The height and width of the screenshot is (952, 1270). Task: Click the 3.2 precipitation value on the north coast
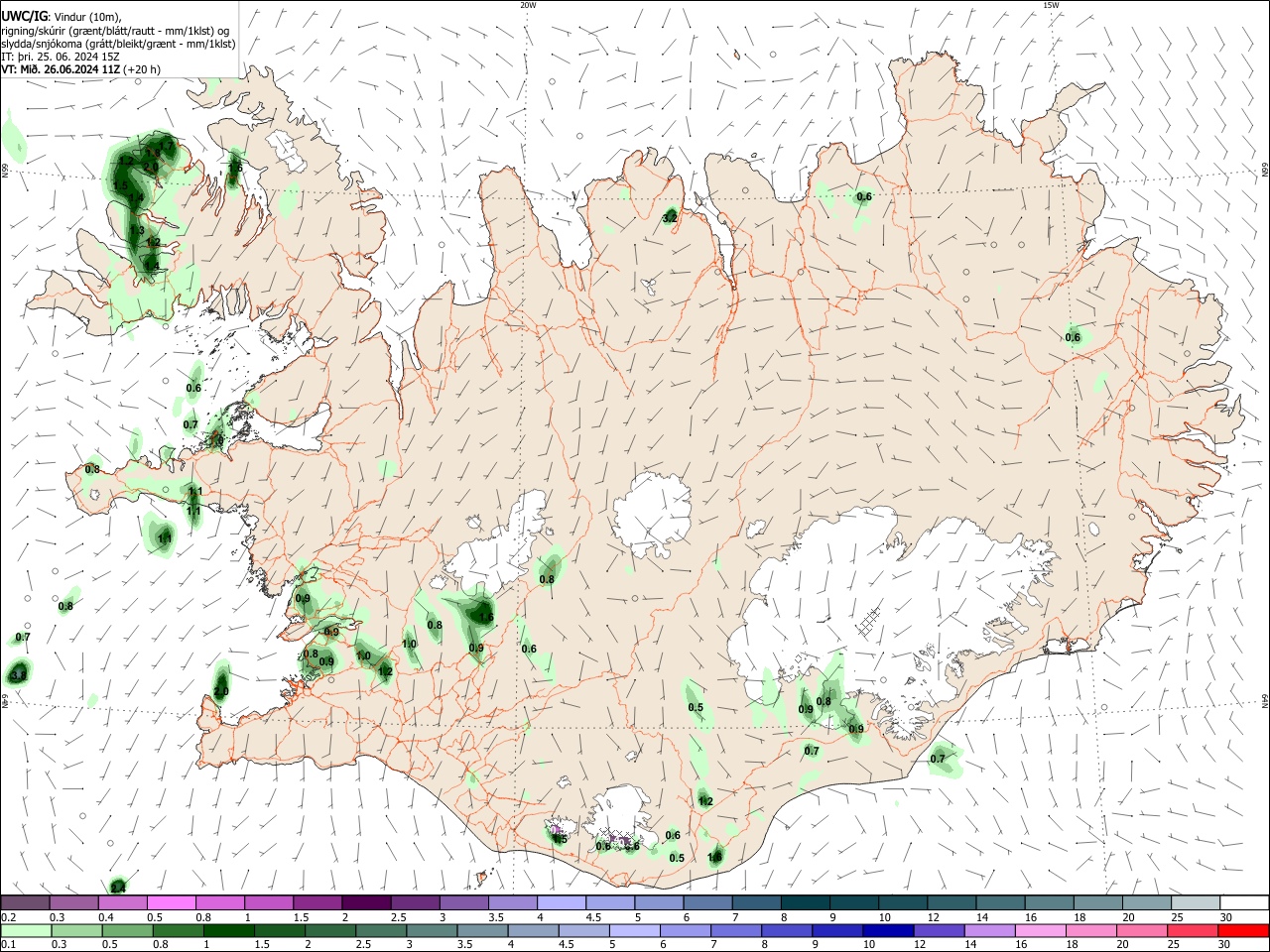670,216
